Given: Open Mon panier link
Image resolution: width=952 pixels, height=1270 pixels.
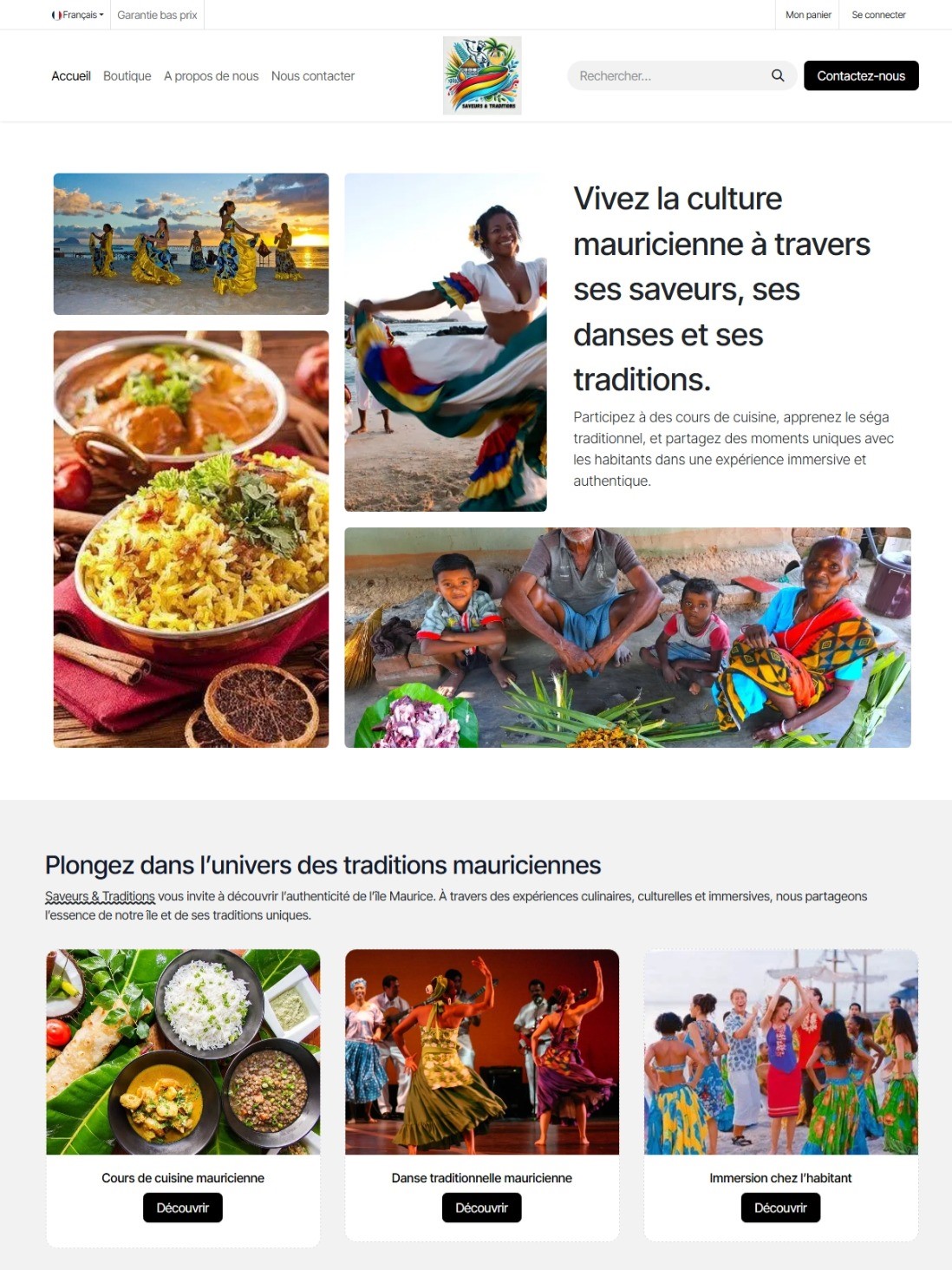Looking at the screenshot, I should tap(808, 15).
